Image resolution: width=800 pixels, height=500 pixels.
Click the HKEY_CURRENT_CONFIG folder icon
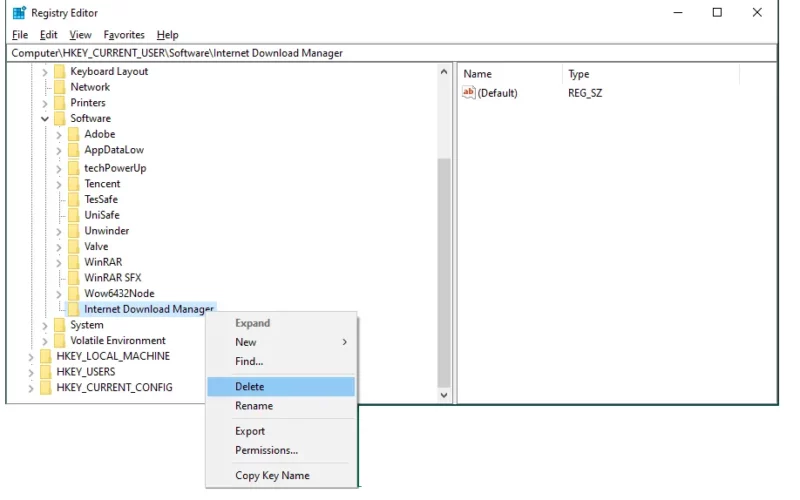click(x=45, y=388)
